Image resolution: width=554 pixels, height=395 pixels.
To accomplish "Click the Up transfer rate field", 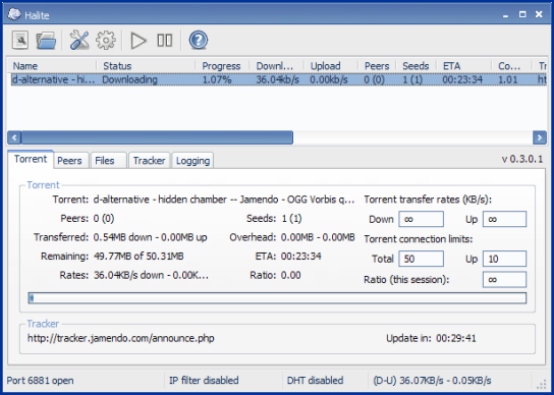I will tap(505, 219).
